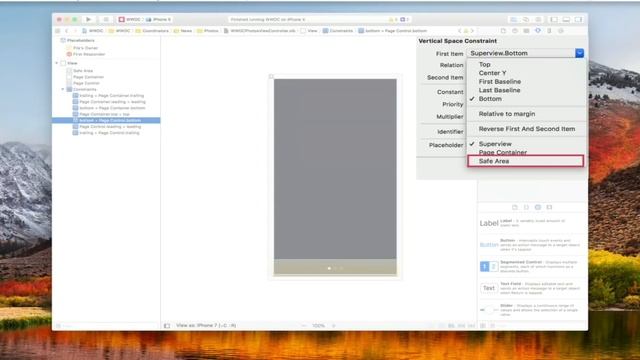Select the WWDC scheme in the toolbar
This screenshot has width=640, height=360.
tap(130, 19)
